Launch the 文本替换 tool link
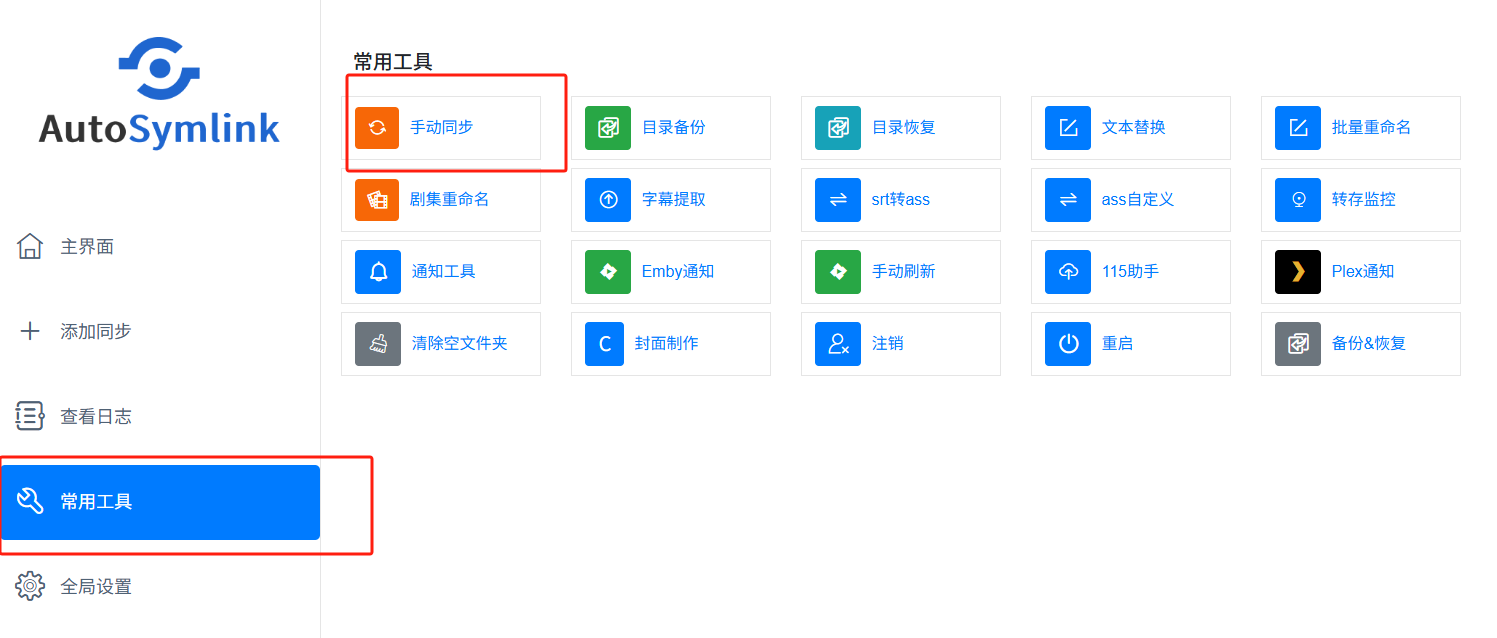The width and height of the screenshot is (1497, 638). point(1134,128)
